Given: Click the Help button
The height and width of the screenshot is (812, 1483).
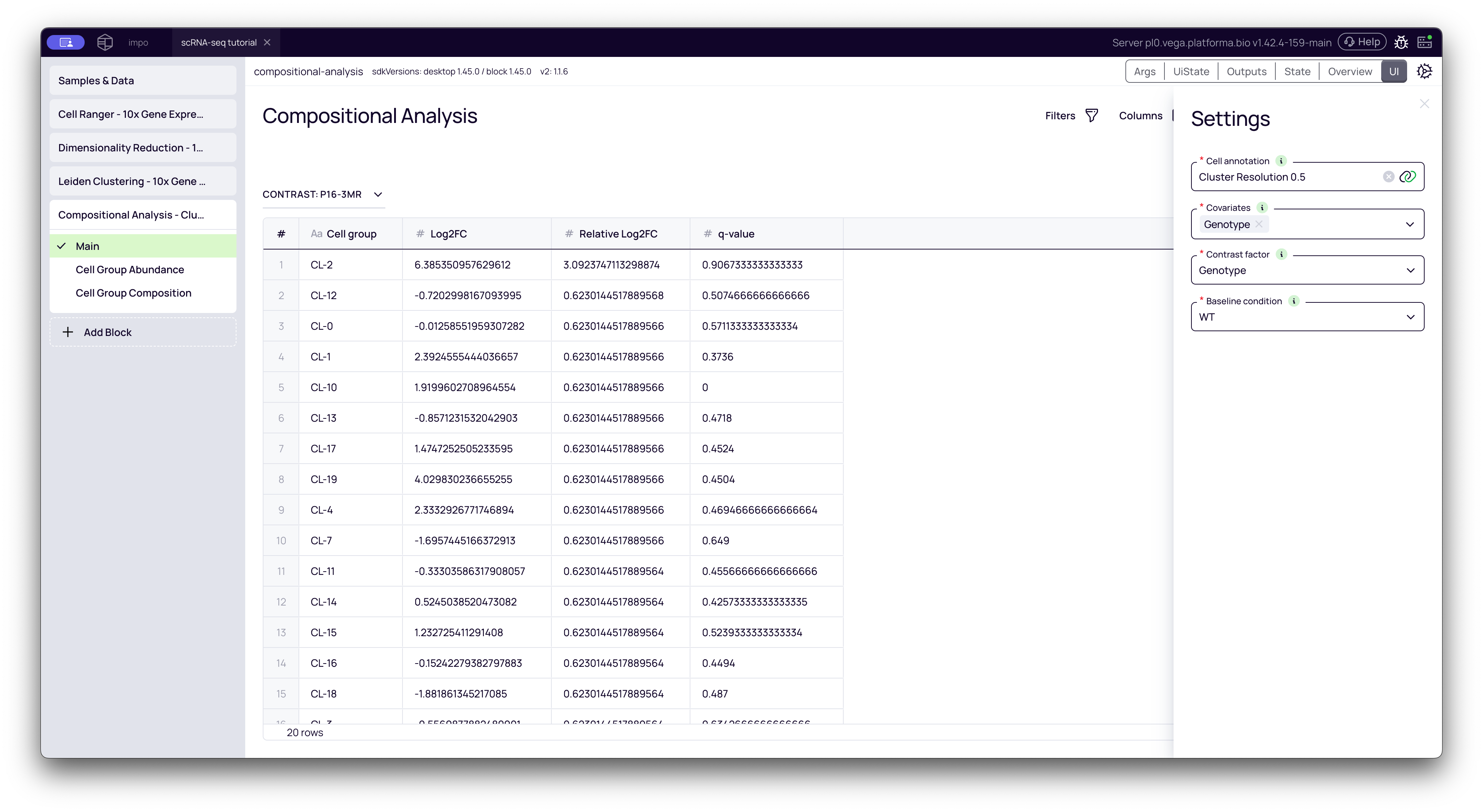Looking at the screenshot, I should pyautogui.click(x=1362, y=42).
